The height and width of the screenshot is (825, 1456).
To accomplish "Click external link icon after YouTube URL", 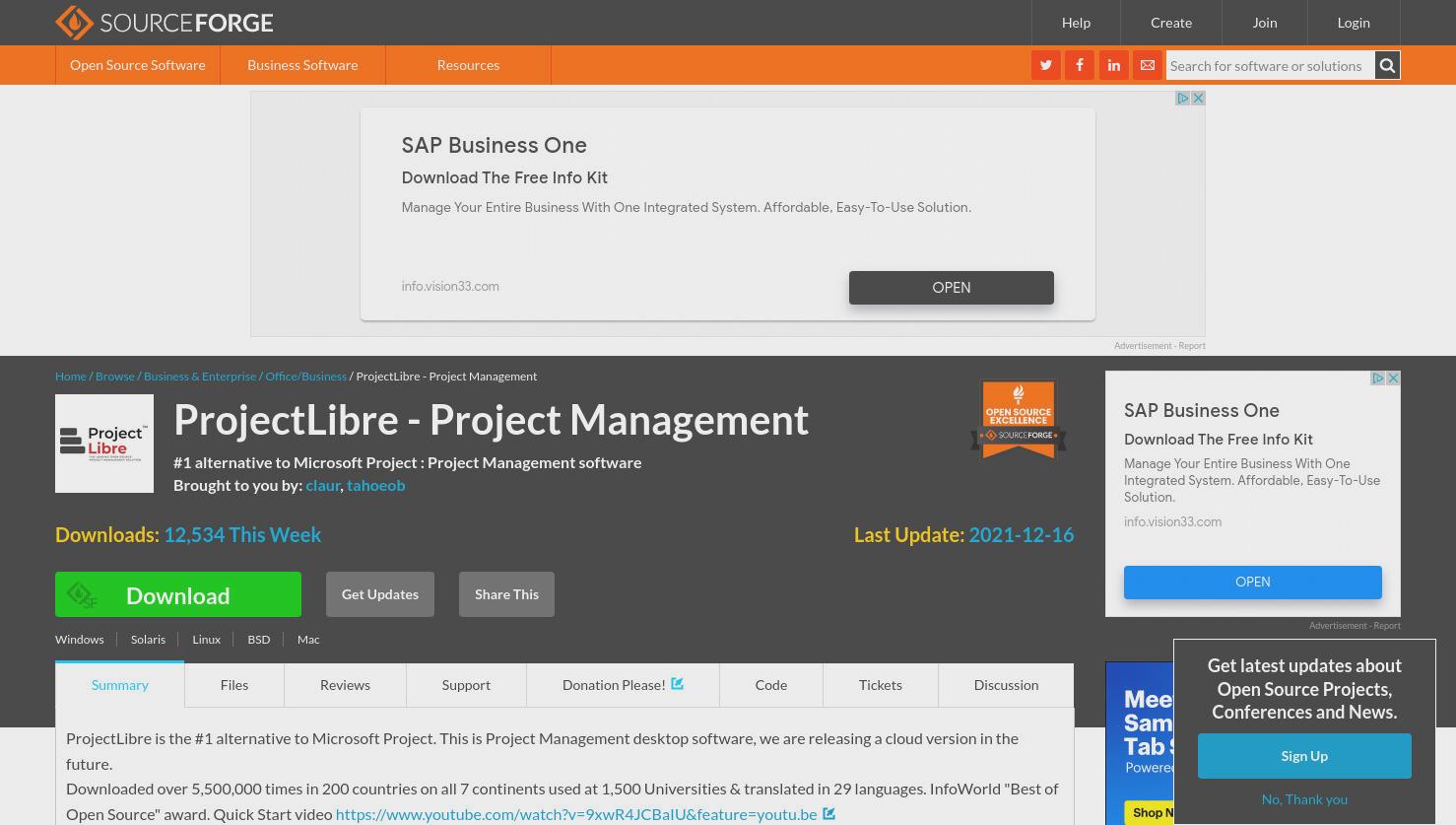I will 829,814.
